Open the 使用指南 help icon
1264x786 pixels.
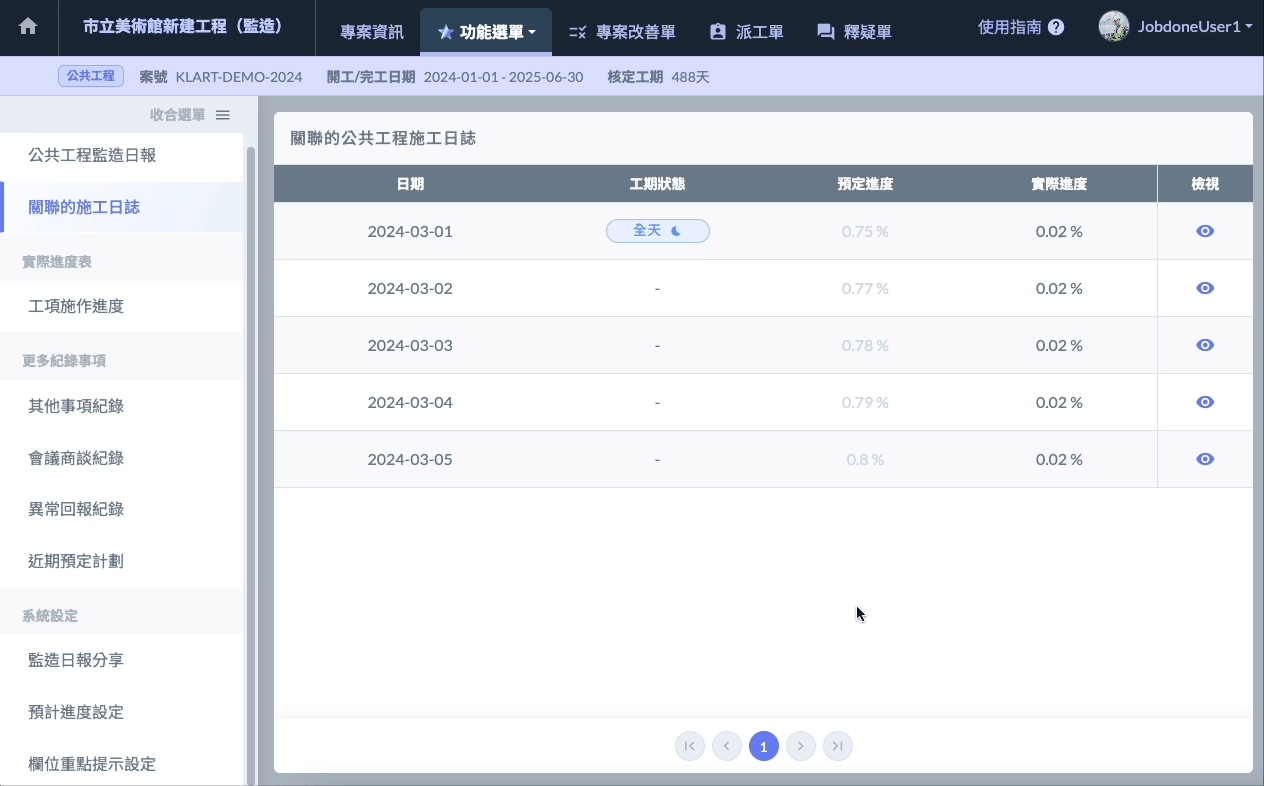pos(1056,28)
